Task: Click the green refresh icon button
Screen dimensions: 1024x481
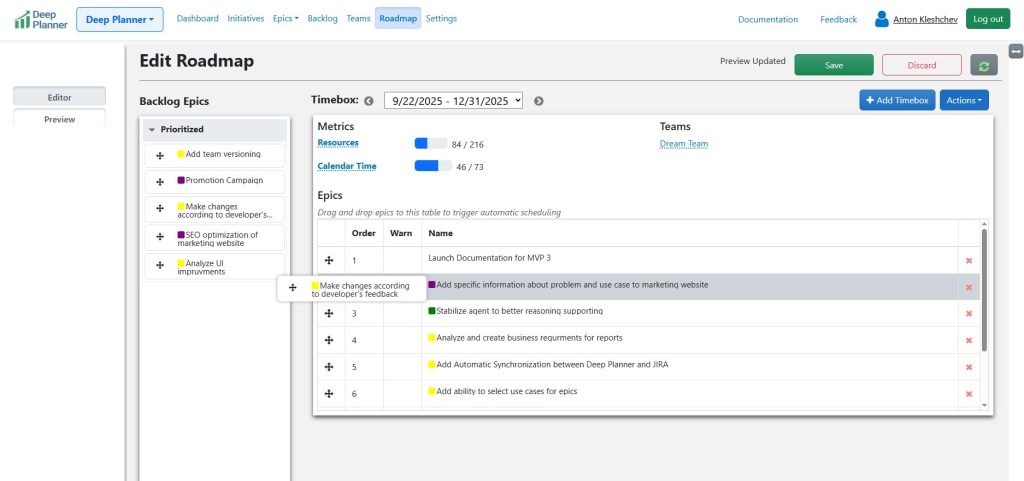Action: tap(984, 65)
